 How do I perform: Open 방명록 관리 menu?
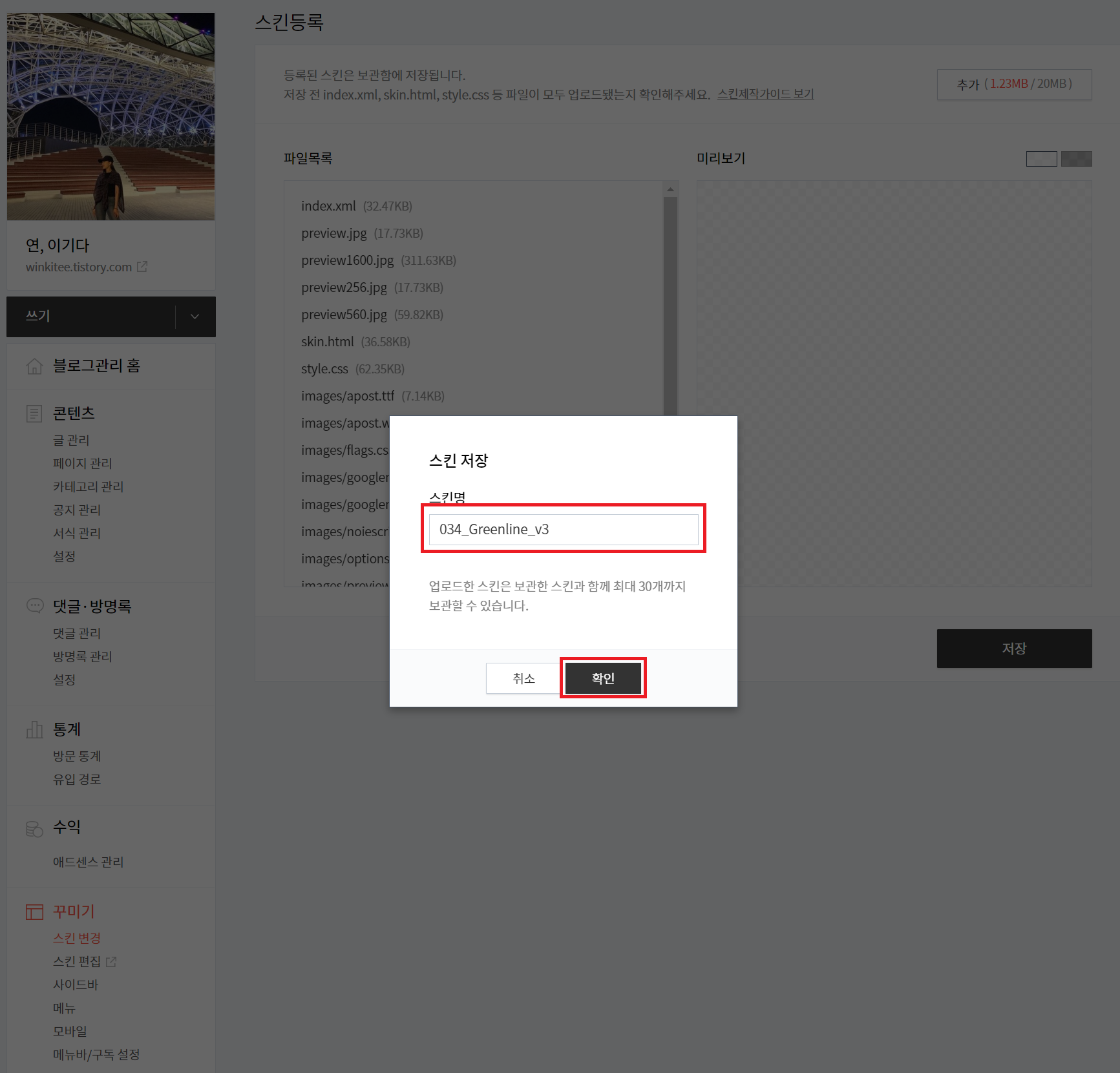tap(83, 656)
